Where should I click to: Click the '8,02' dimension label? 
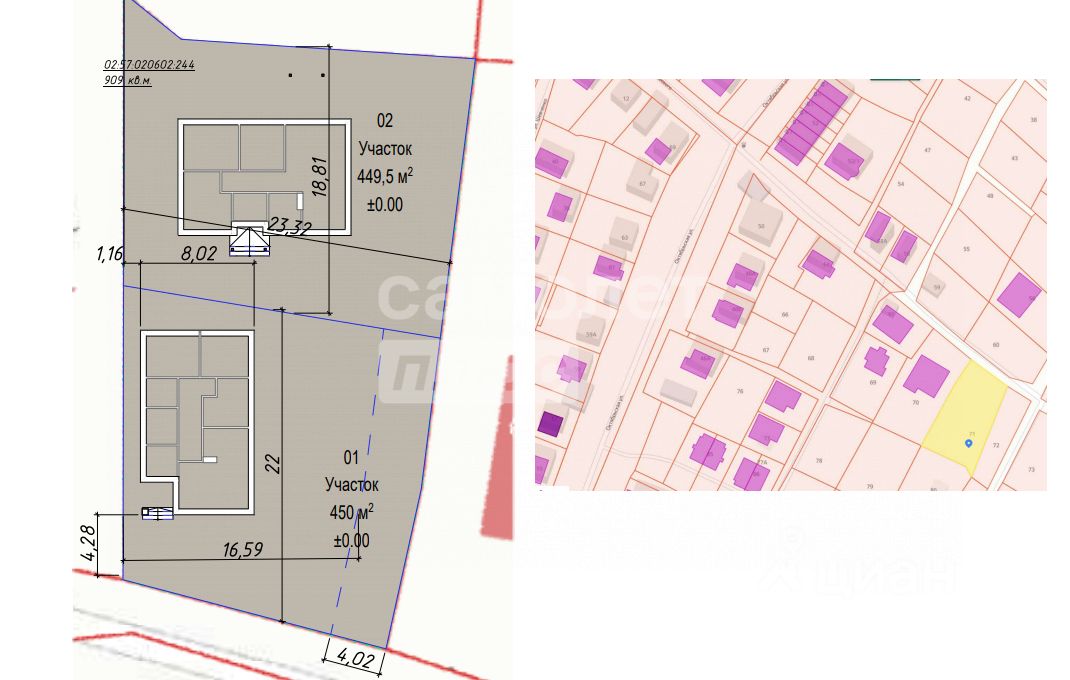pyautogui.click(x=199, y=254)
